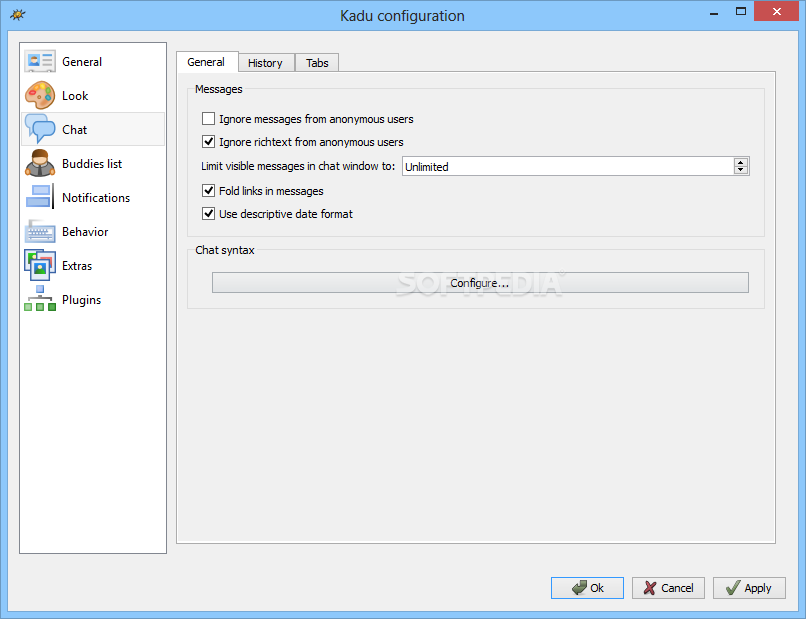Maximize the Kadu configuration window
The image size is (806, 619).
[x=741, y=11]
